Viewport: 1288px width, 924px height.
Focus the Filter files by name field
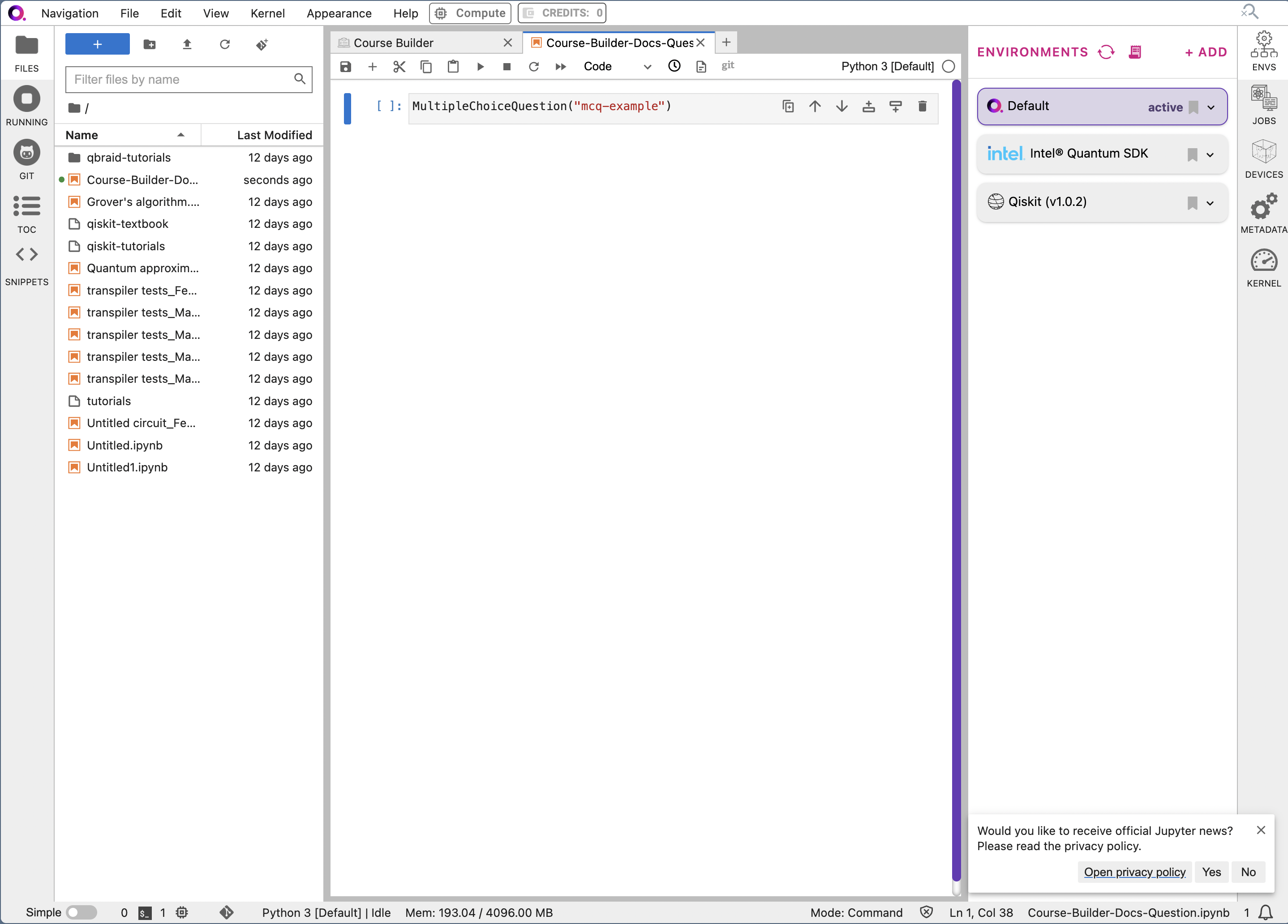[189, 79]
